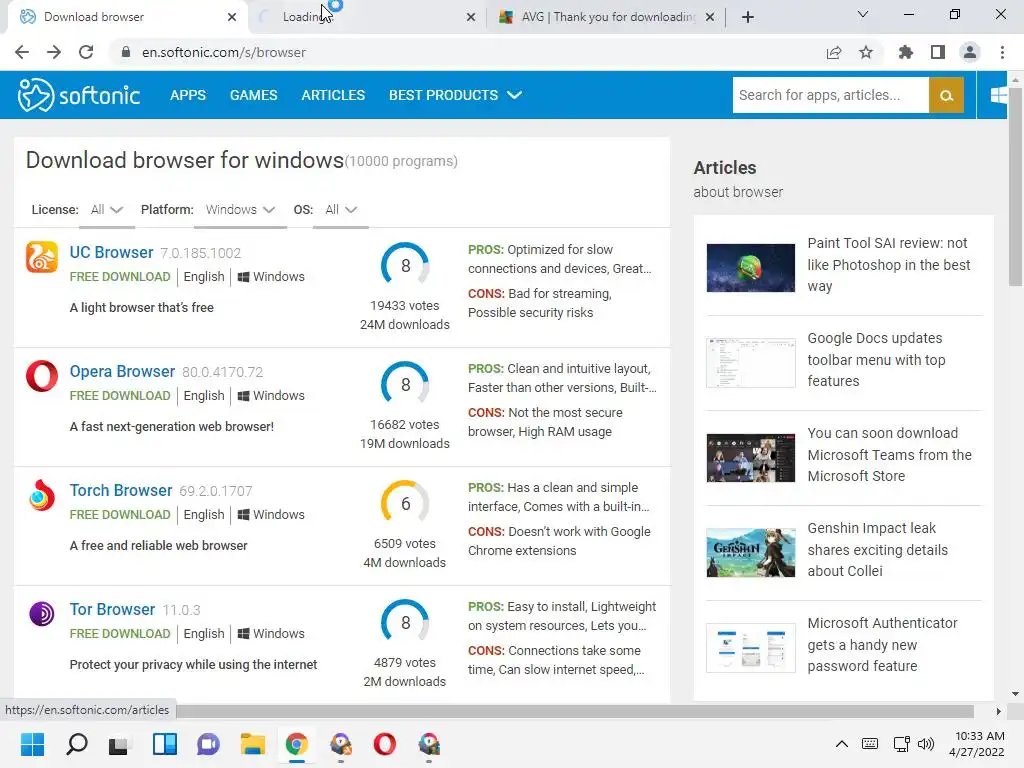The height and width of the screenshot is (768, 1024).
Task: Show hidden system tray icons
Action: point(842,744)
